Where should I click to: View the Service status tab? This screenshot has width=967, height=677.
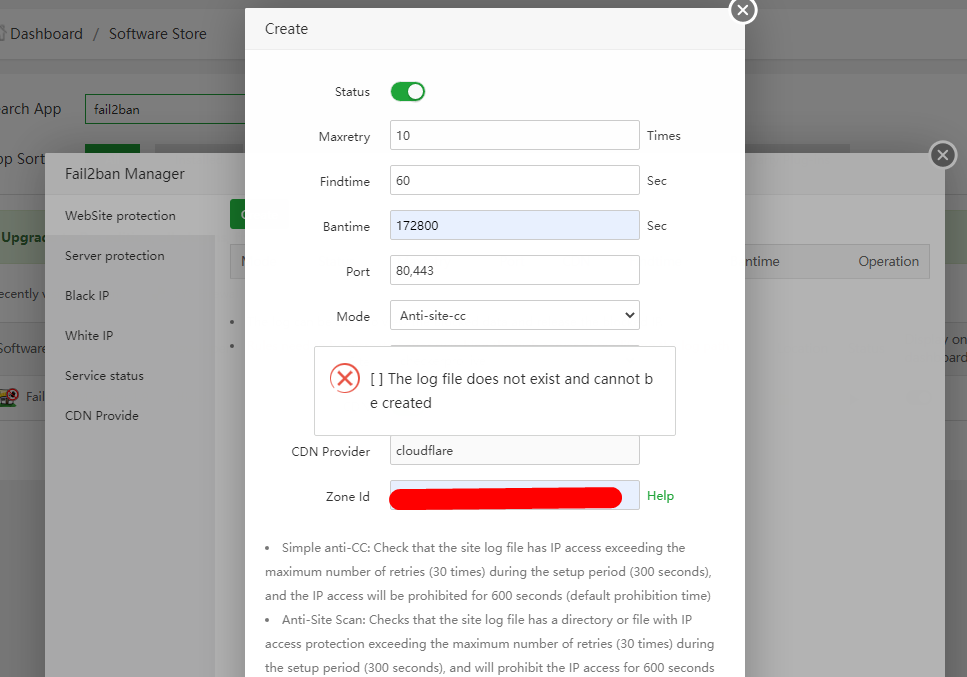[x=104, y=376]
